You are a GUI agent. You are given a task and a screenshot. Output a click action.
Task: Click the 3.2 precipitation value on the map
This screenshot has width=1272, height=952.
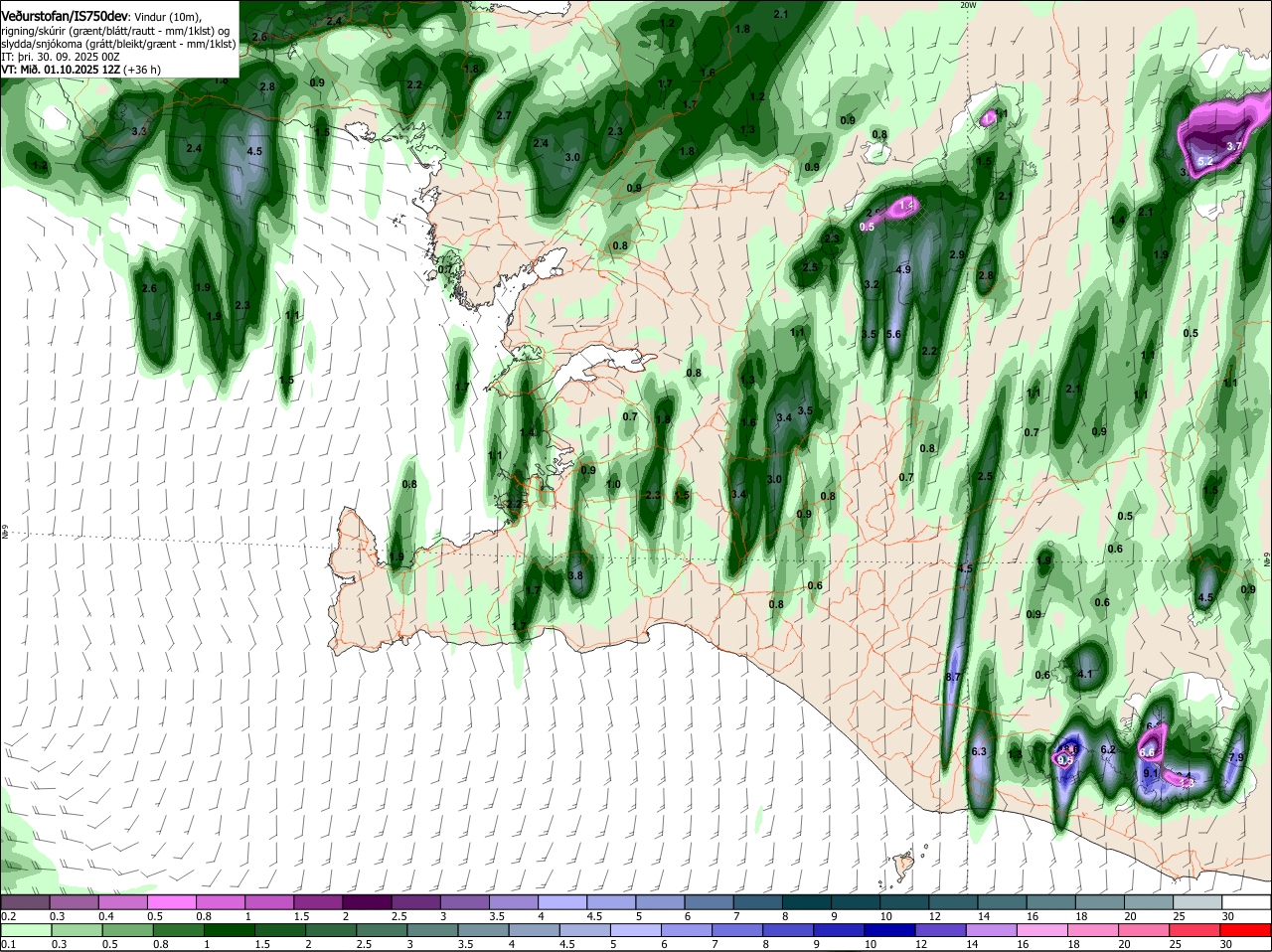click(x=872, y=284)
